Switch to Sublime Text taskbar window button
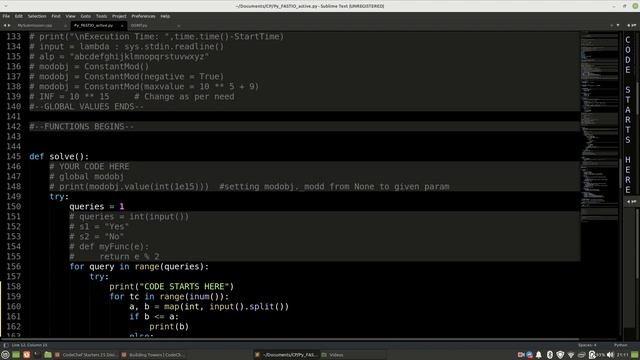Image resolution: width=640 pixels, height=360 pixels. (286, 355)
